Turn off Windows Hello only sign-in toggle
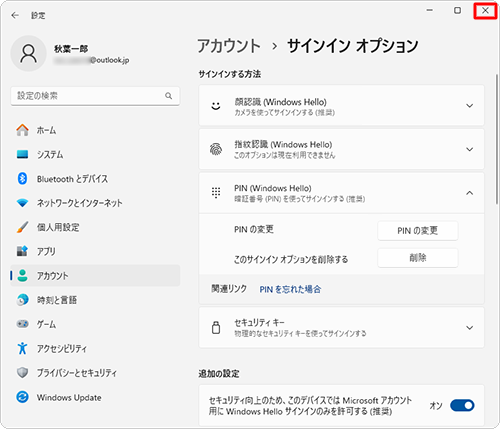 462,405
